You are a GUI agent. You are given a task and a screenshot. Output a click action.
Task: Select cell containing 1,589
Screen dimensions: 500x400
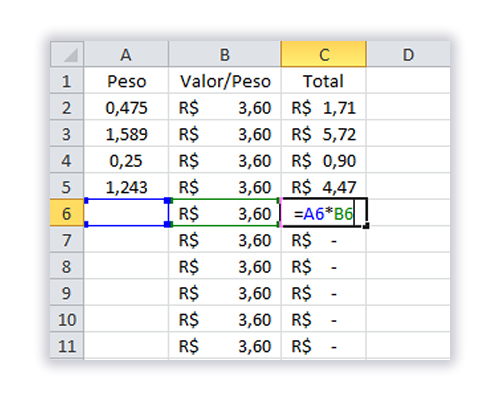(126, 134)
